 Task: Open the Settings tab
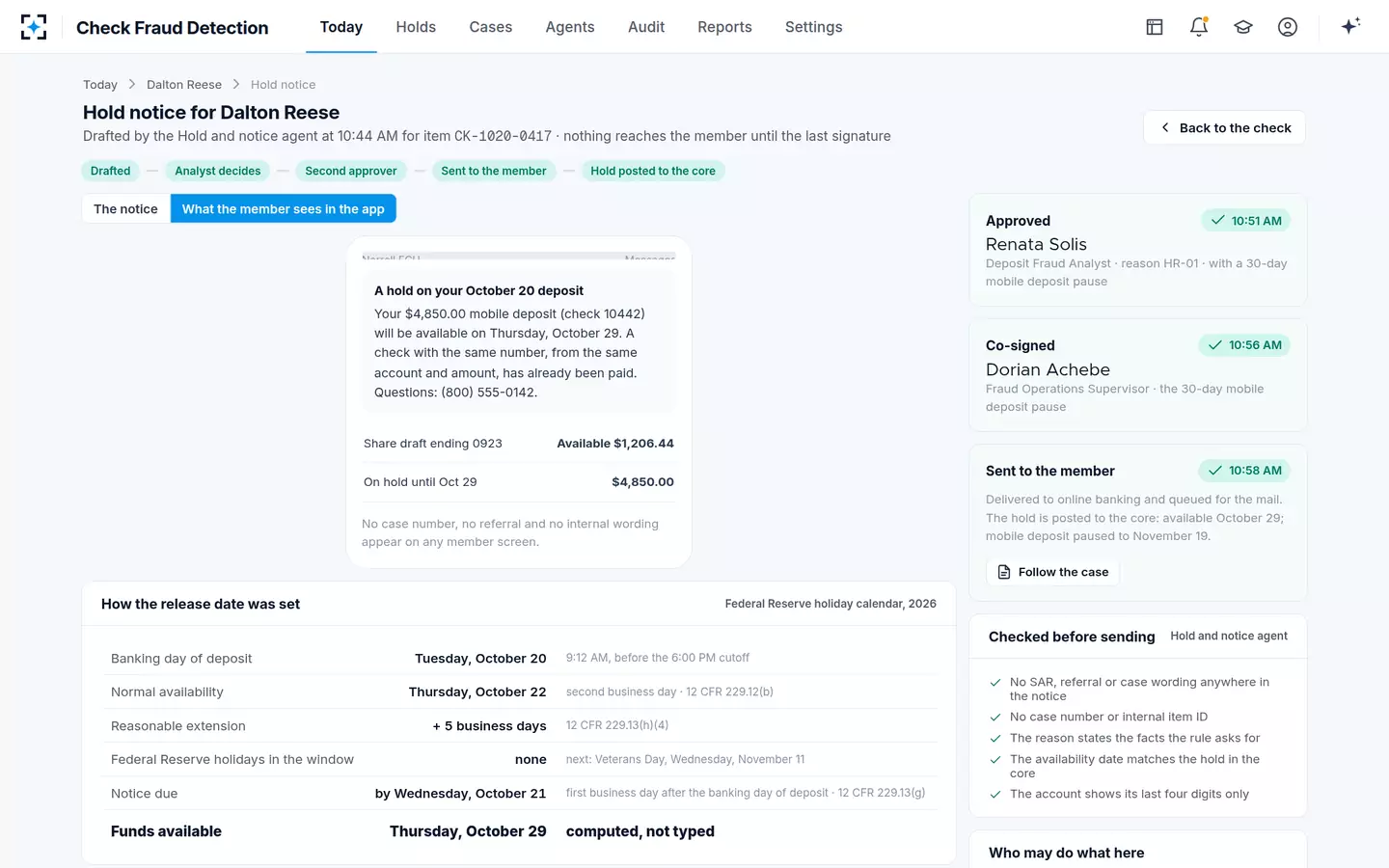point(814,27)
